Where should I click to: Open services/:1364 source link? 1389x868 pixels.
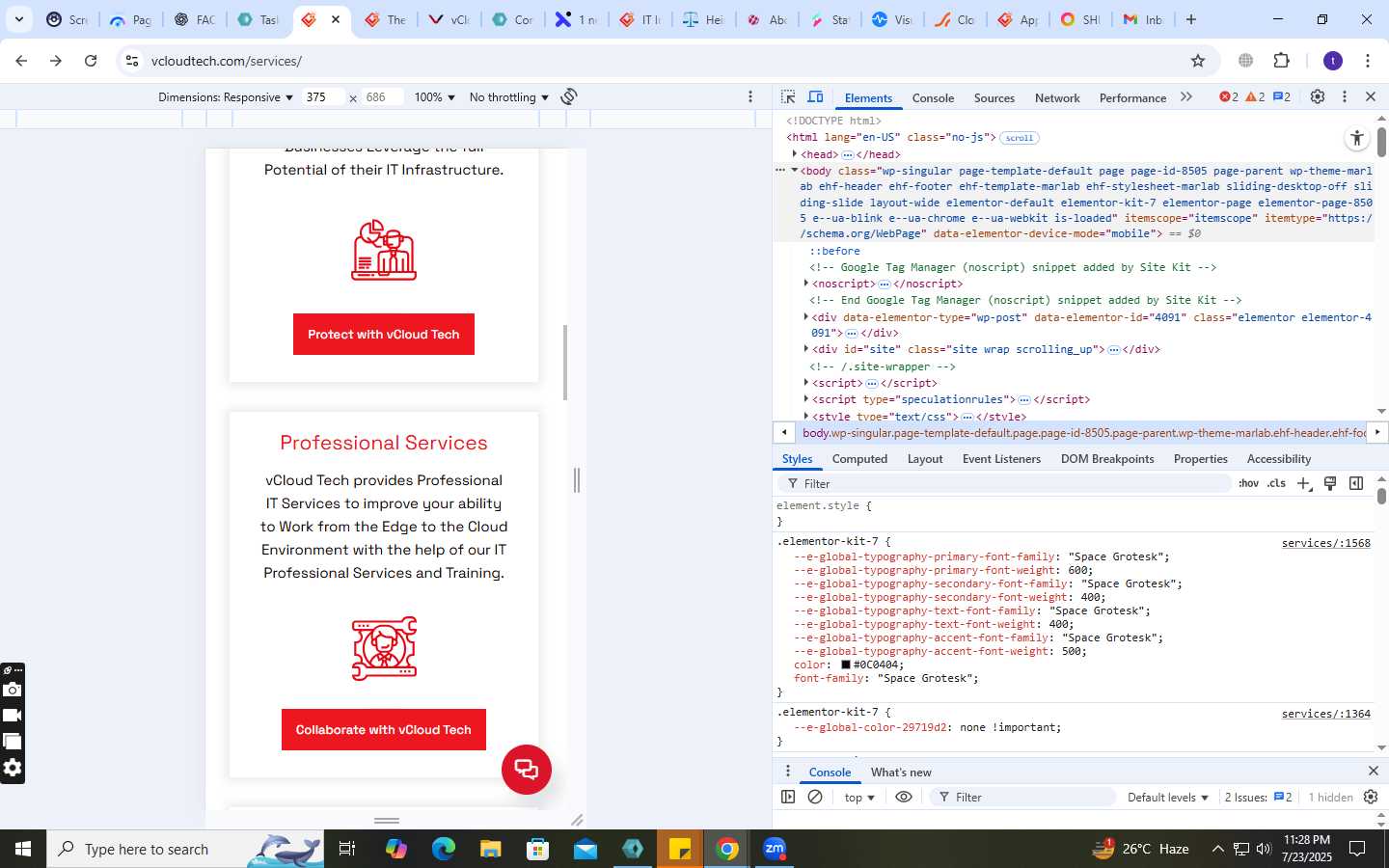[x=1325, y=714]
